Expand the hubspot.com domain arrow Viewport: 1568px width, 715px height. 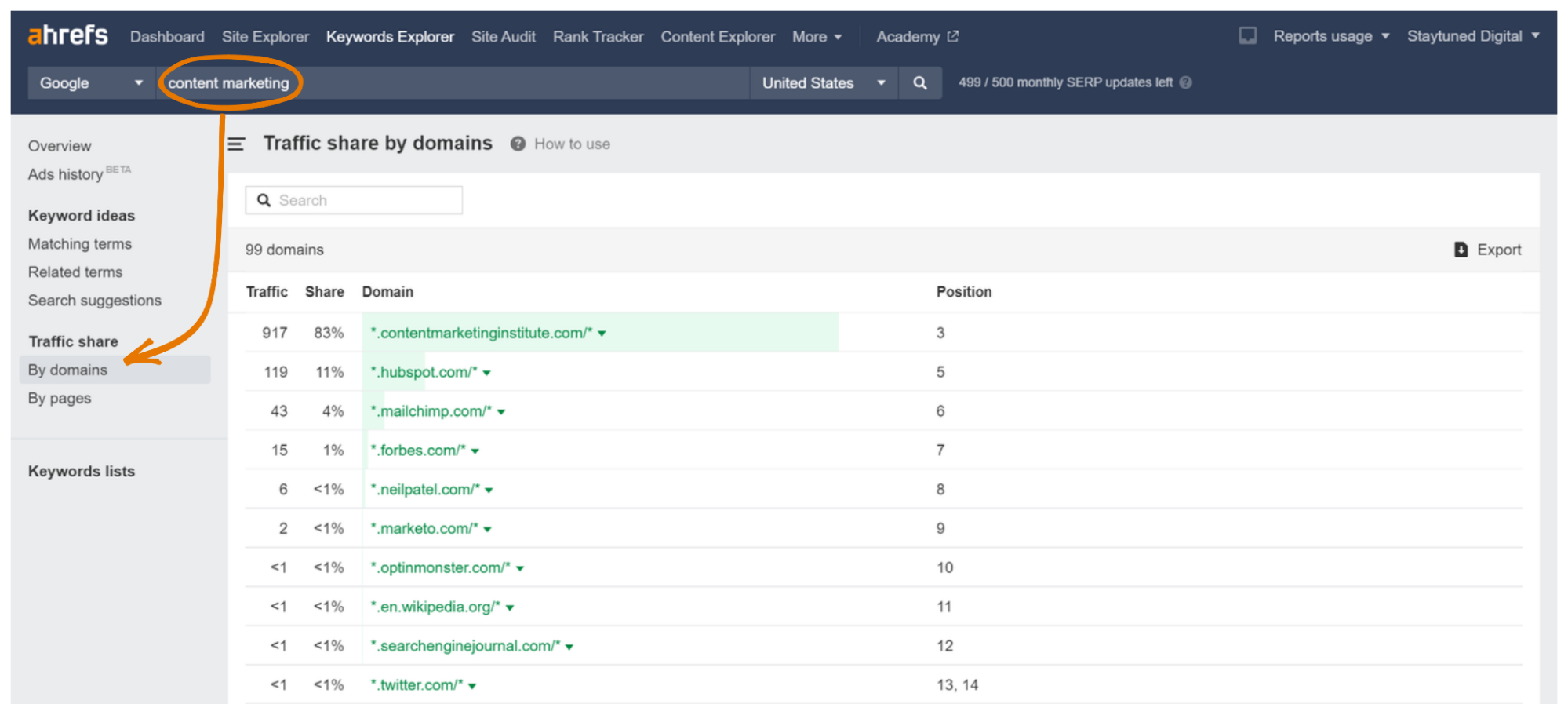486,373
